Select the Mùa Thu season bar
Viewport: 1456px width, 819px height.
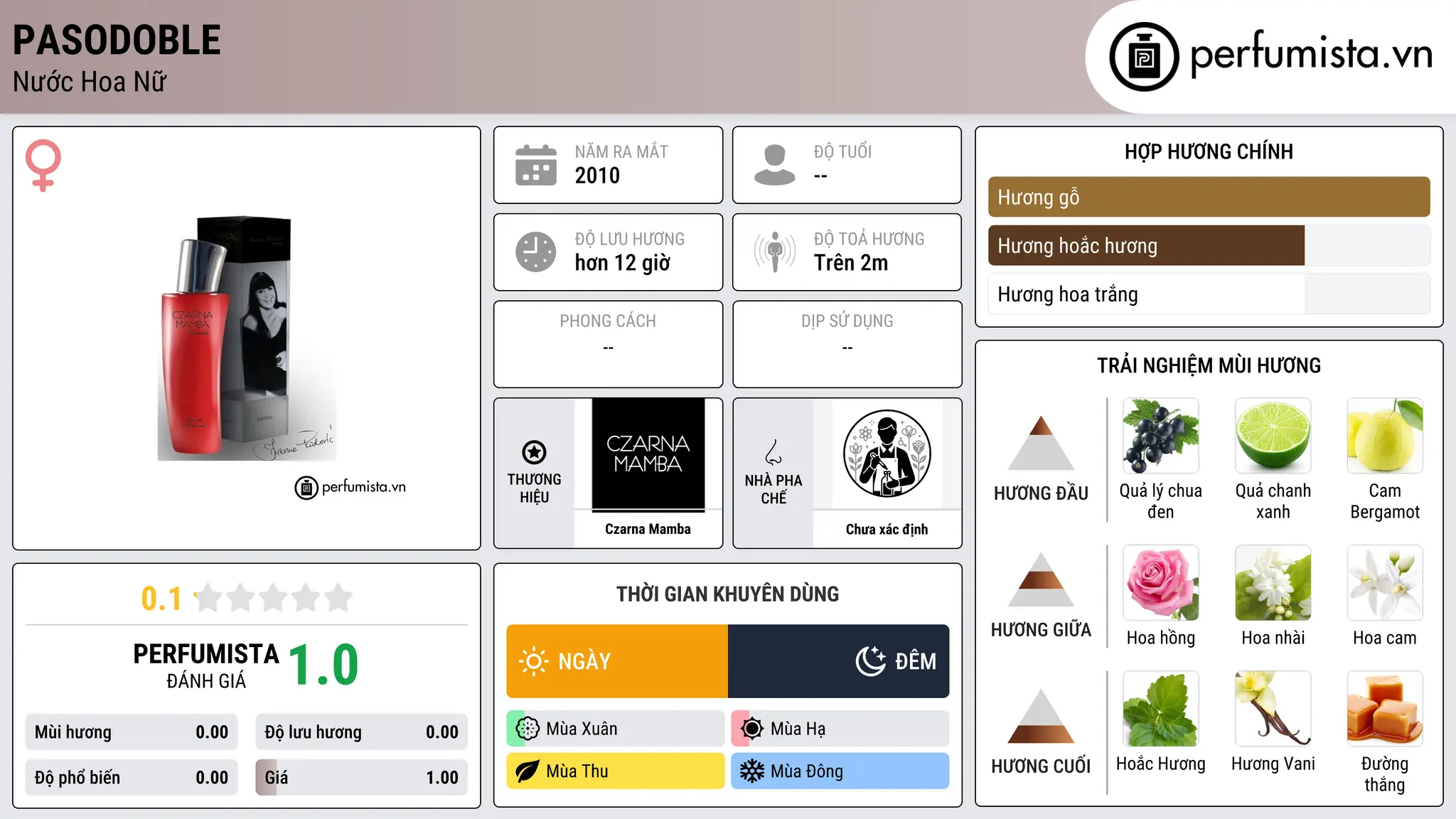coord(616,771)
